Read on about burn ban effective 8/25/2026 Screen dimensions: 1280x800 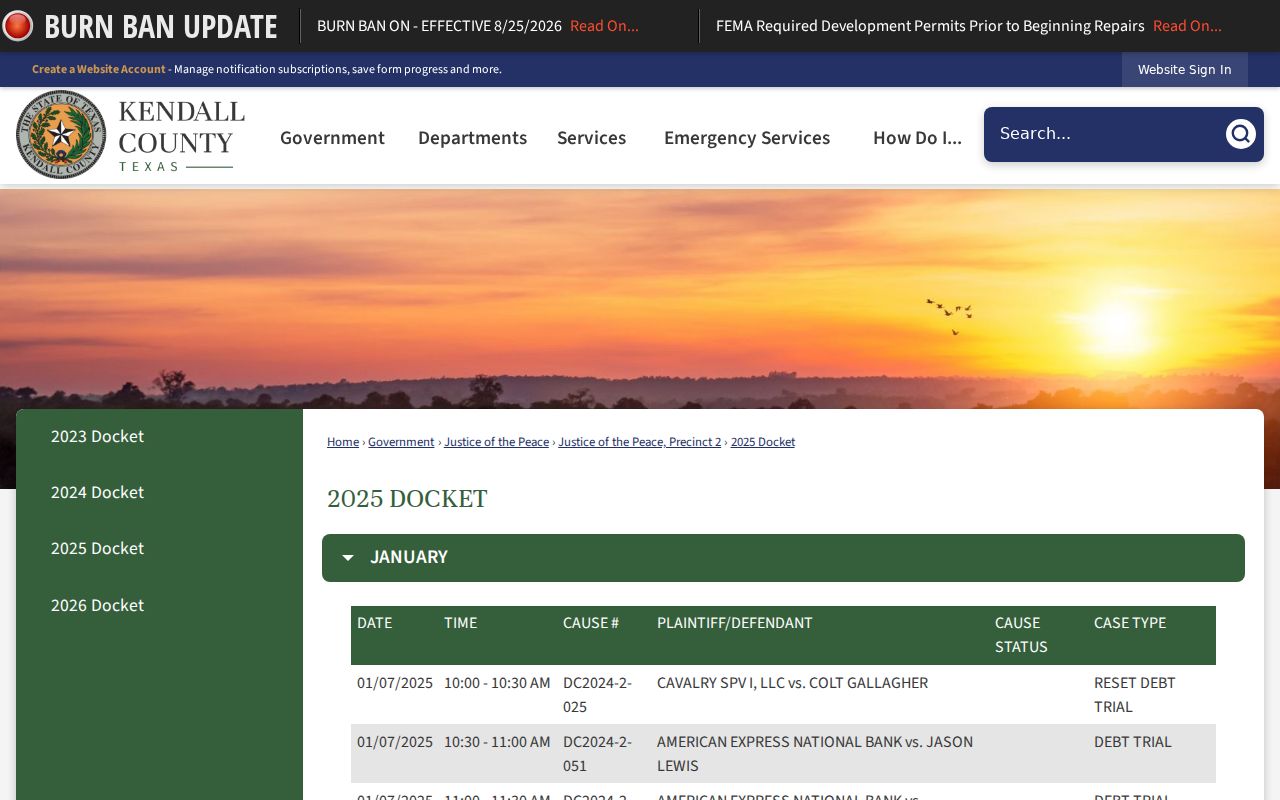tap(604, 26)
